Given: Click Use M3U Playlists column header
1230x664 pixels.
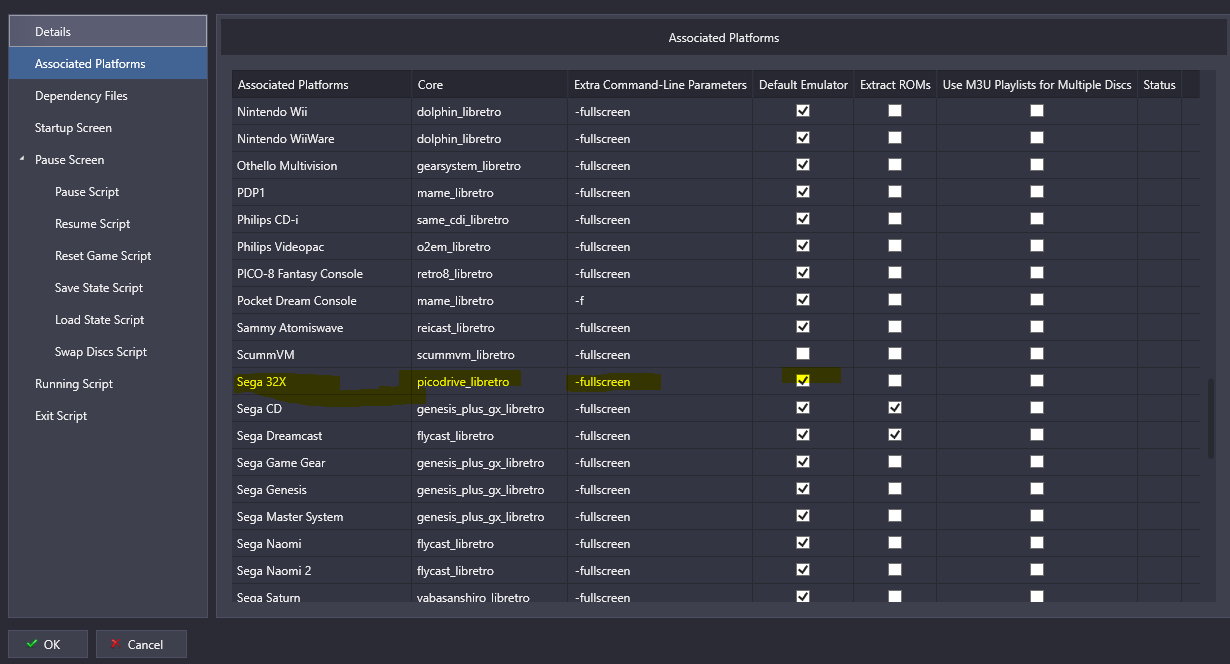Looking at the screenshot, I should [x=1037, y=85].
